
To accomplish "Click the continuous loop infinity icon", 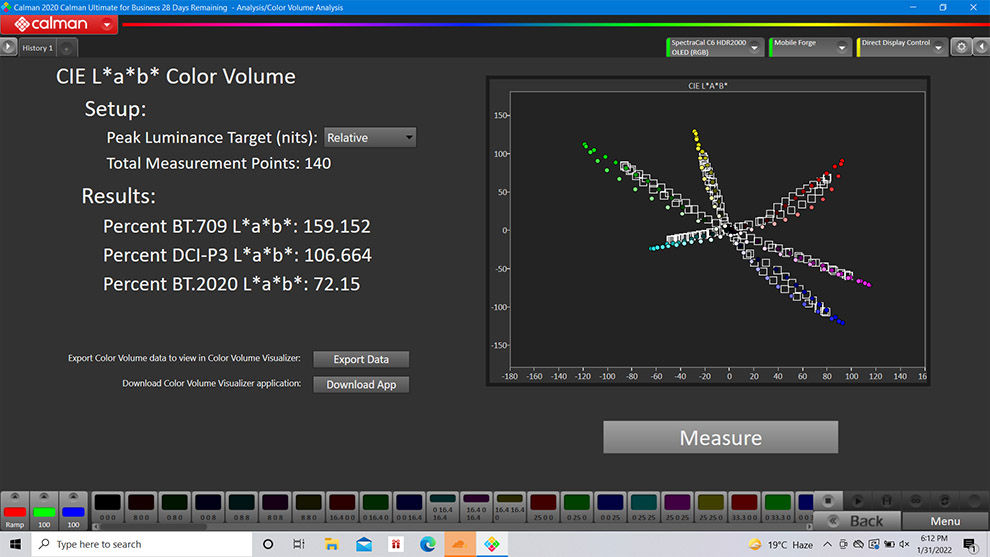I will pos(915,501).
